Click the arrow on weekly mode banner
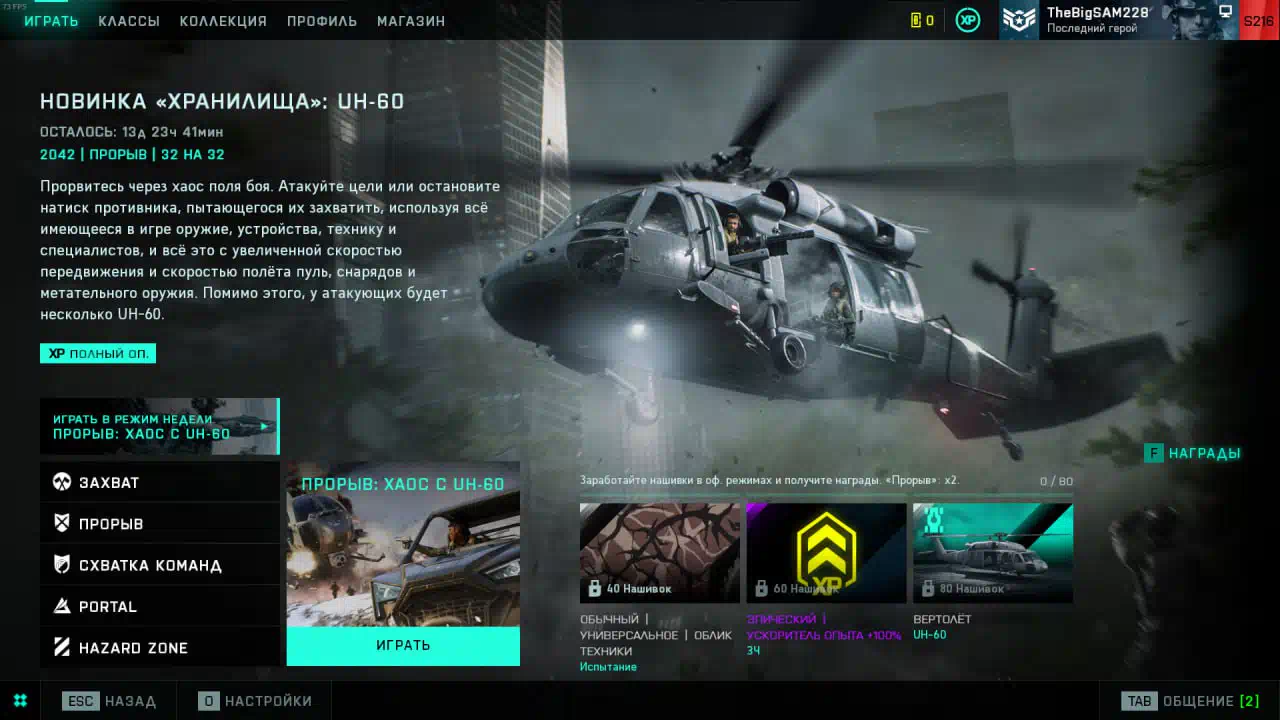The width and height of the screenshot is (1280, 720). tap(265, 427)
